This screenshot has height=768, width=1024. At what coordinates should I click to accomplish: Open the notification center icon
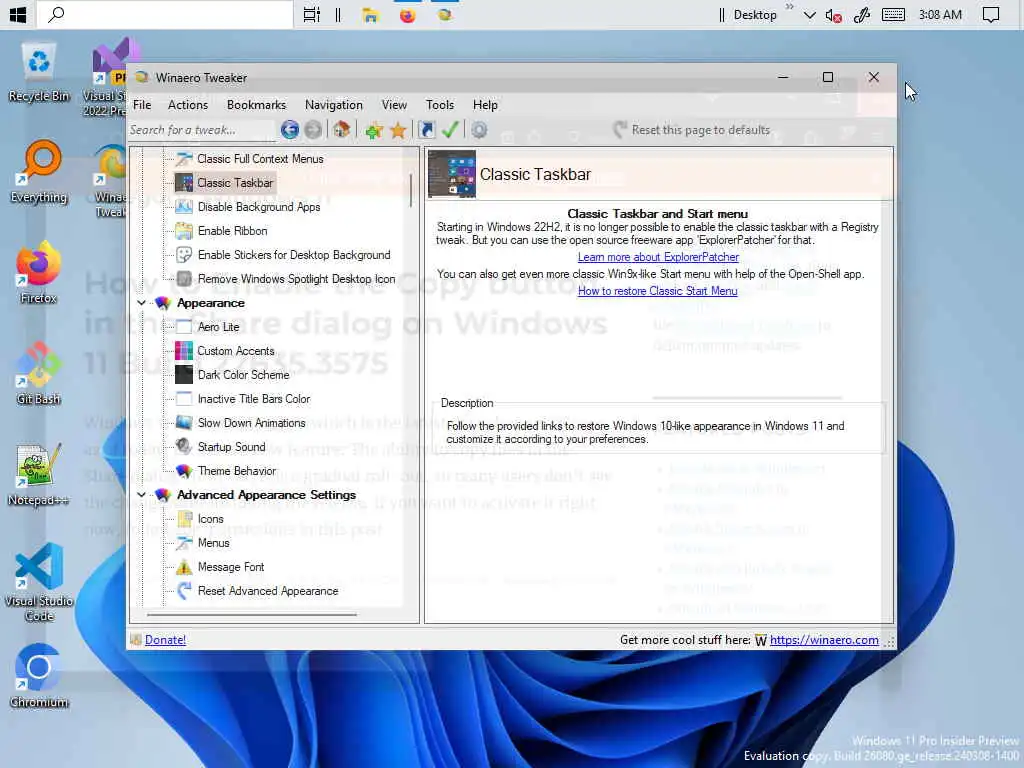991,14
